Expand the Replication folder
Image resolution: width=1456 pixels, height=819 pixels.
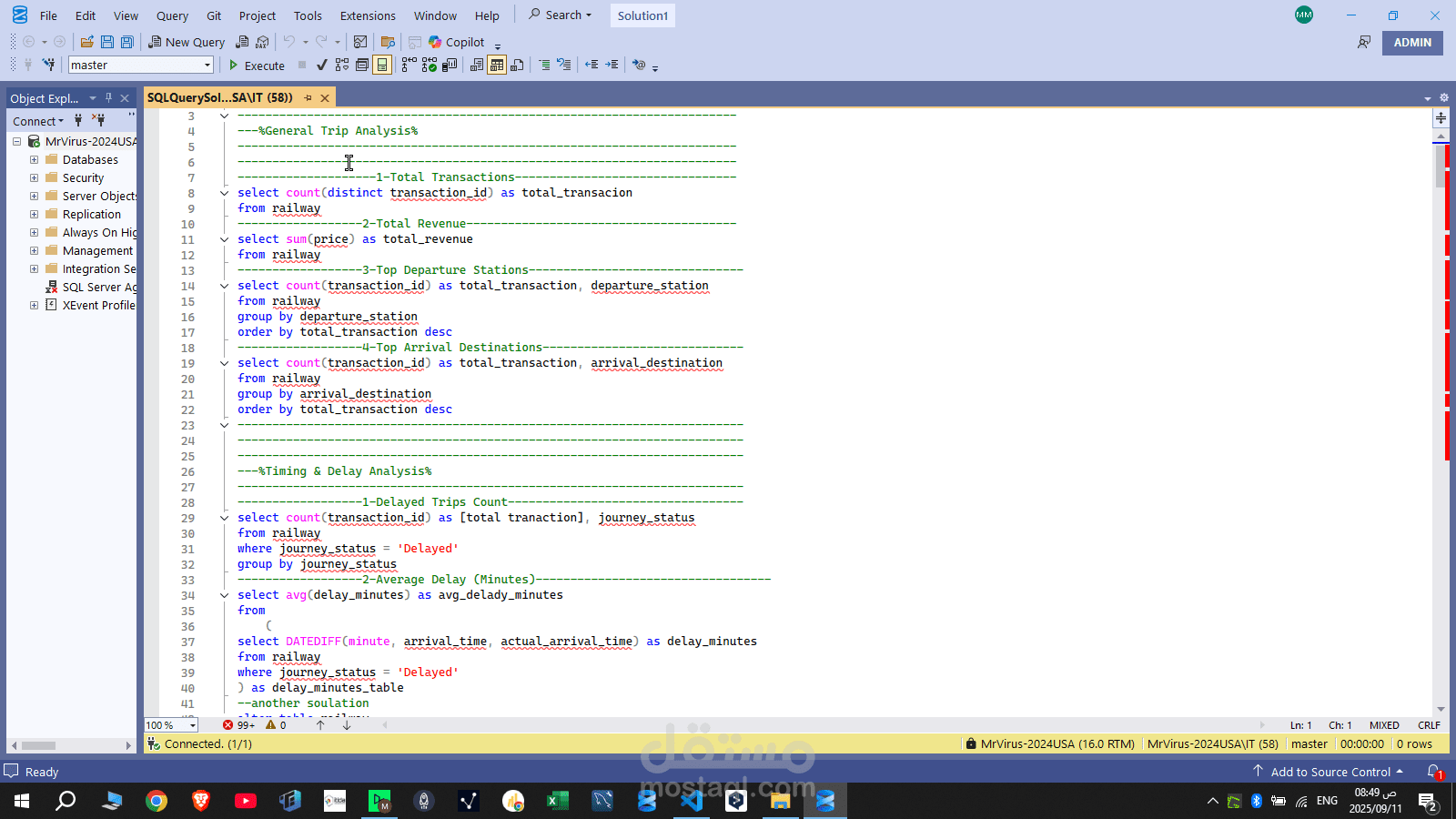[34, 214]
